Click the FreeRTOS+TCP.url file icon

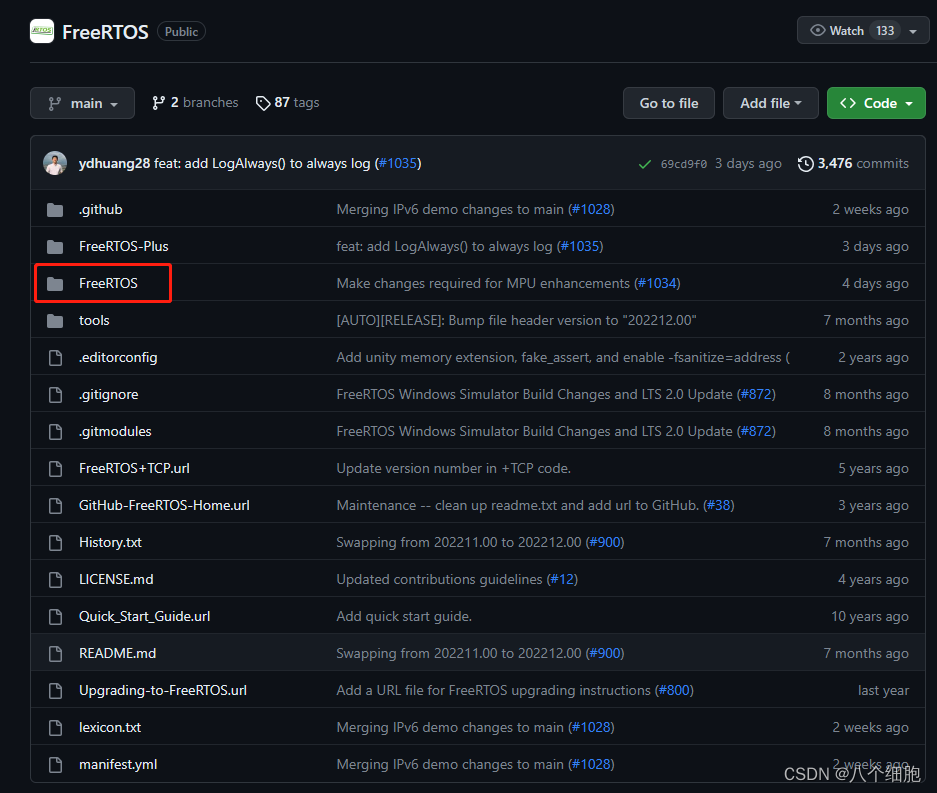point(55,469)
